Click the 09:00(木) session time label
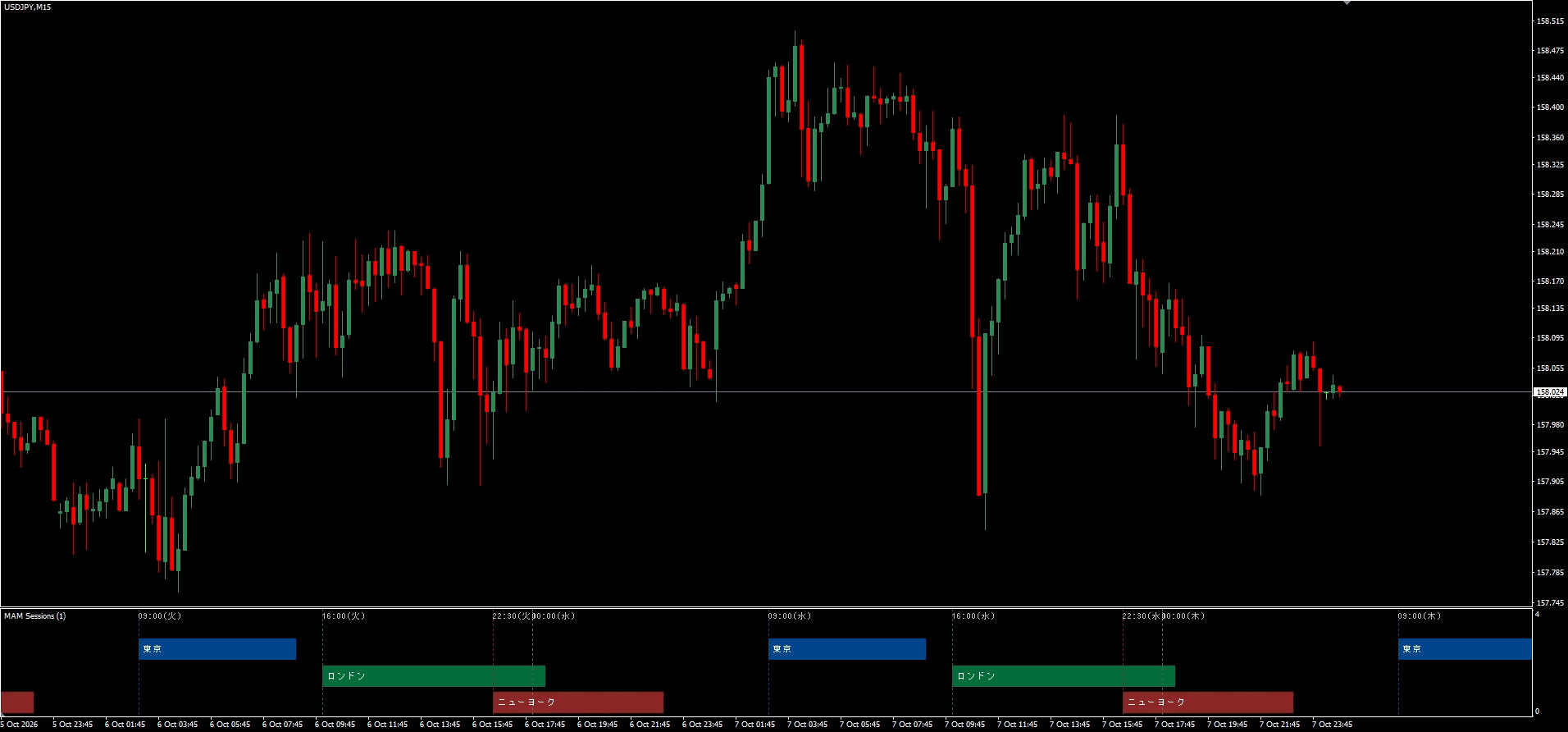The image size is (1568, 732). [1420, 616]
